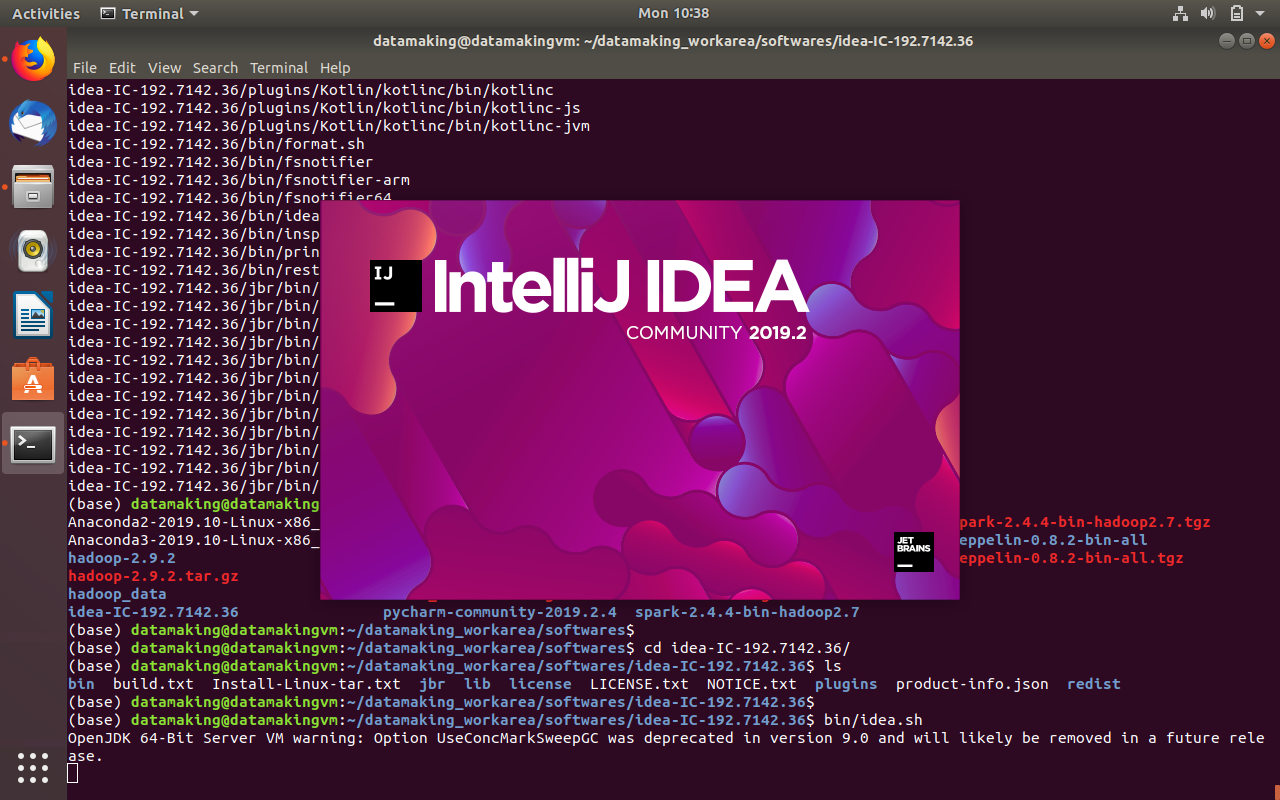Click 'hadoop-2.9.2.tar.gz' archive name
1280x800 pixels.
pos(153,576)
